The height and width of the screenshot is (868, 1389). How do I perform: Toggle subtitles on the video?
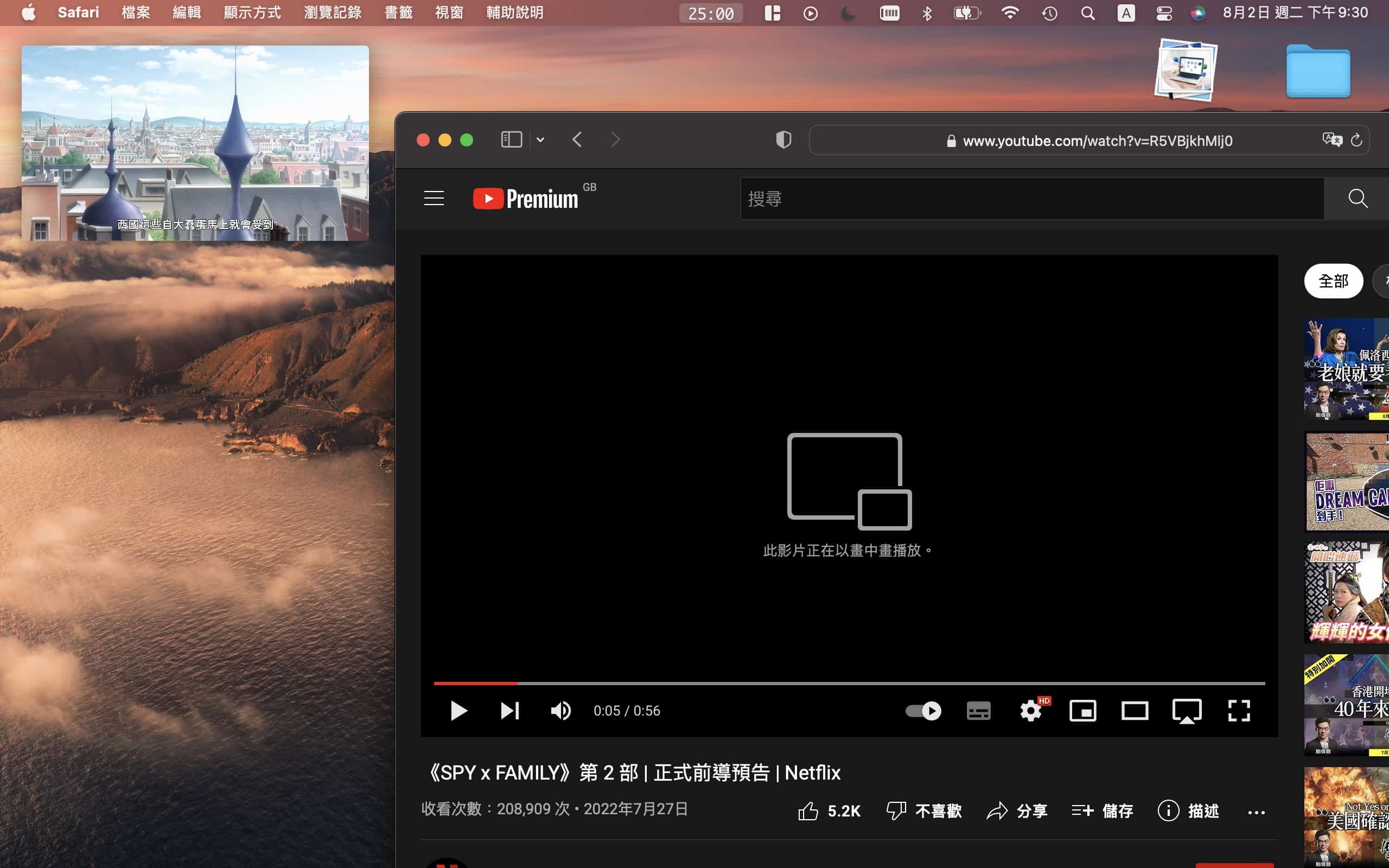tap(978, 711)
